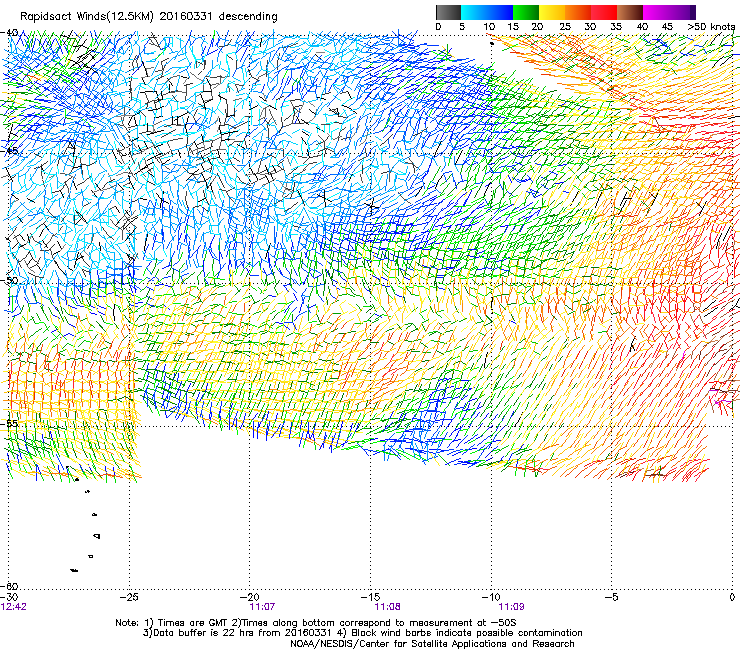Click the legend label '15' under the color bar
The image size is (740, 650).
pos(513,26)
